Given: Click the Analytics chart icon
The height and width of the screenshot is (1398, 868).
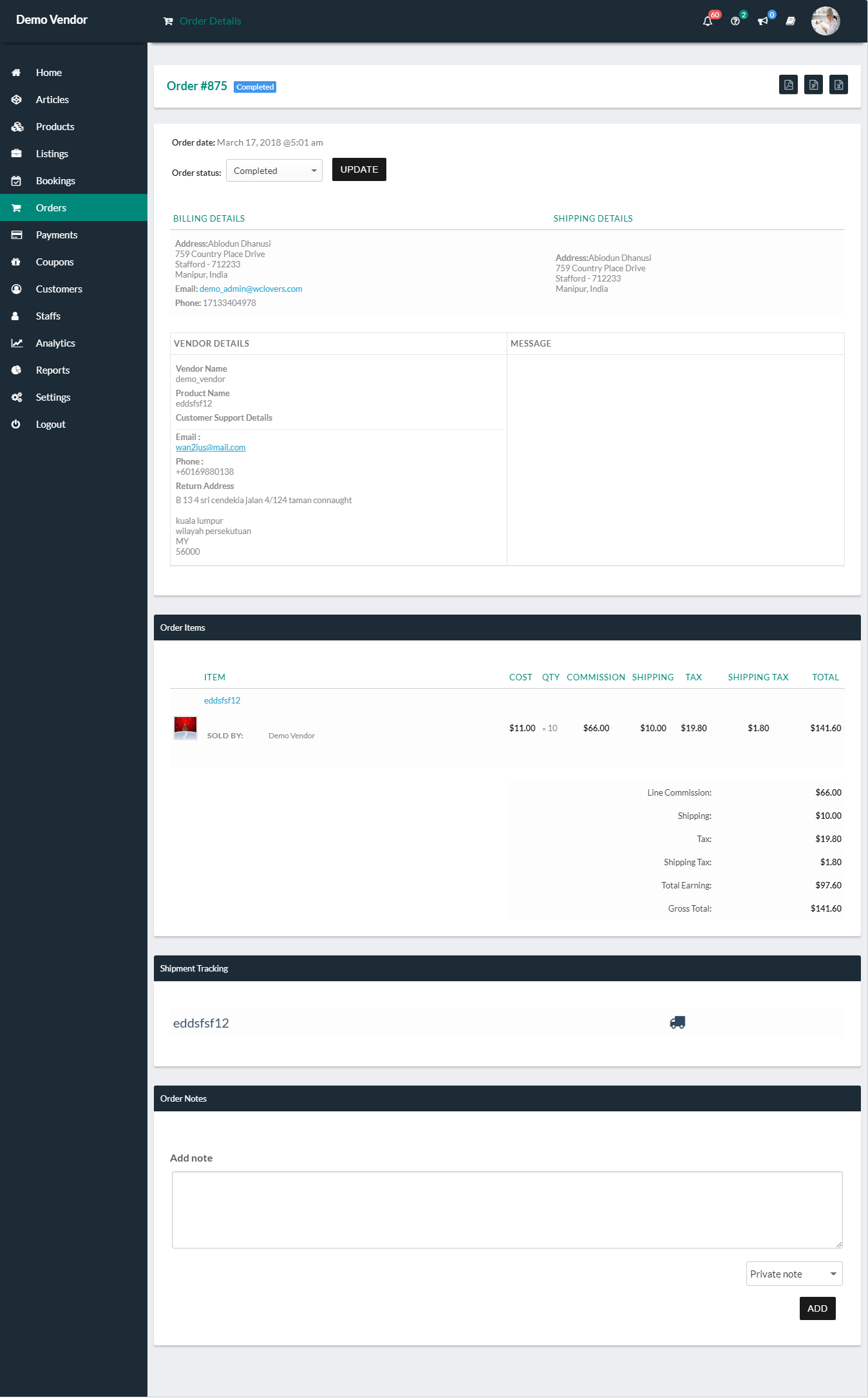Looking at the screenshot, I should 17,343.
